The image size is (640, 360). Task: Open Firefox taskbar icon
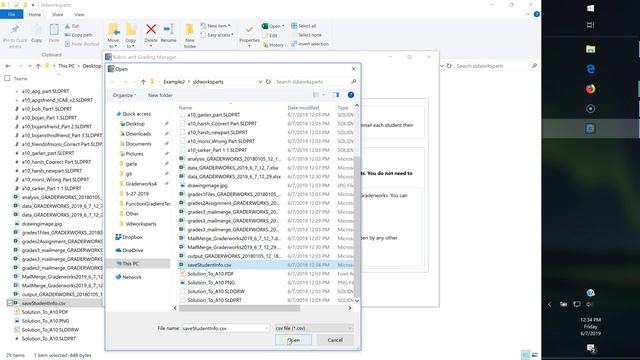click(590, 89)
